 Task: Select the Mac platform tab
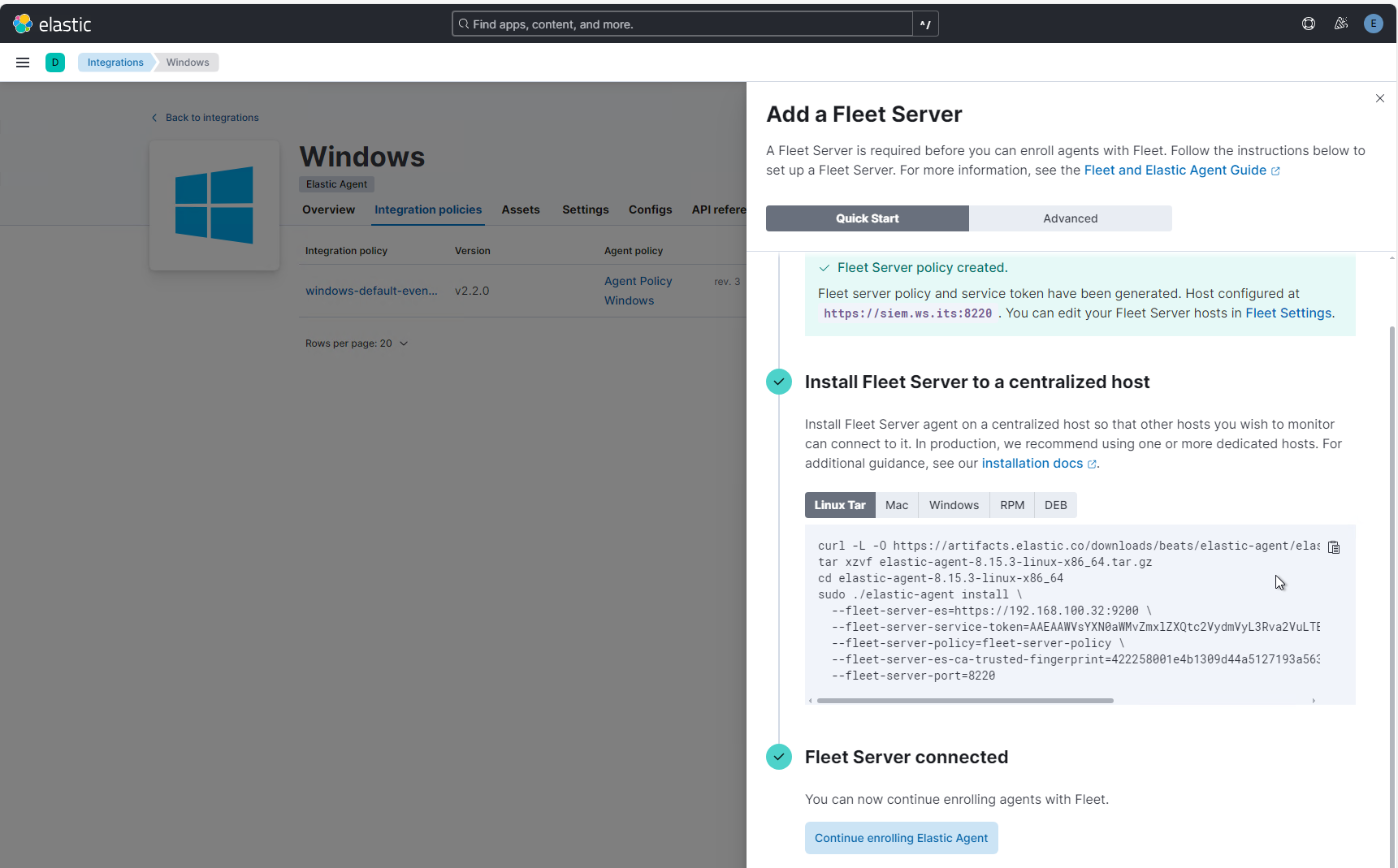(897, 505)
